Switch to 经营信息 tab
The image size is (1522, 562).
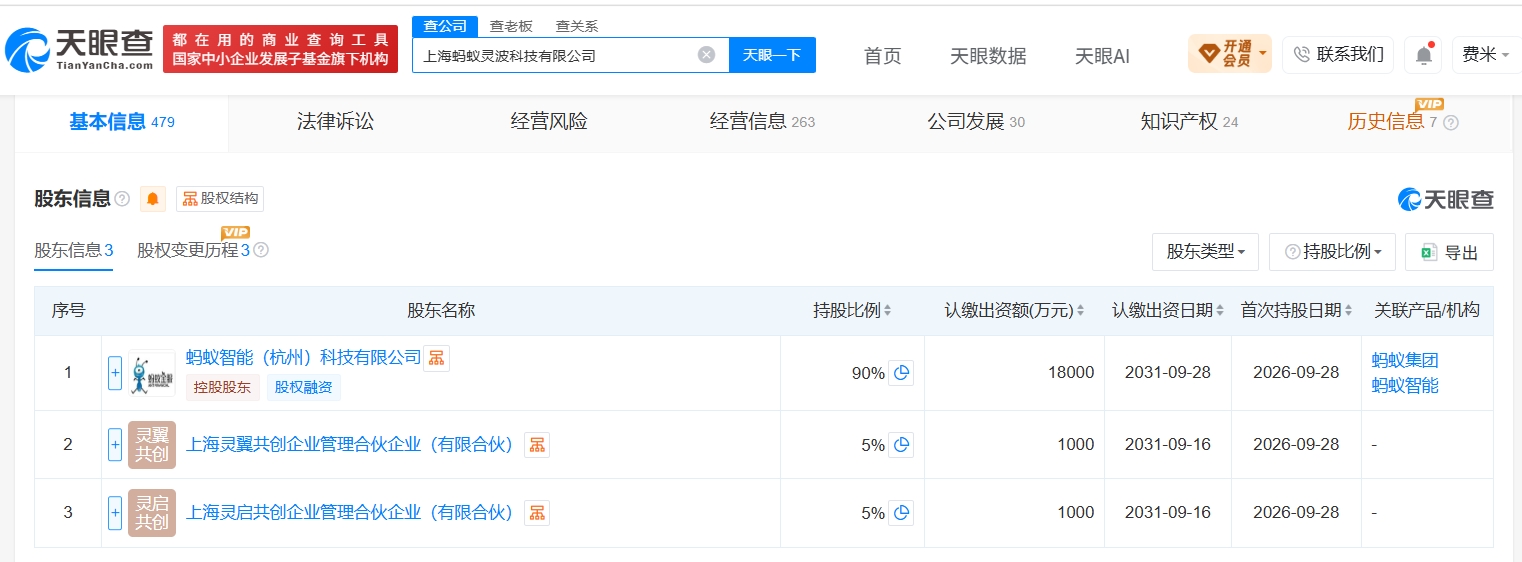[762, 122]
